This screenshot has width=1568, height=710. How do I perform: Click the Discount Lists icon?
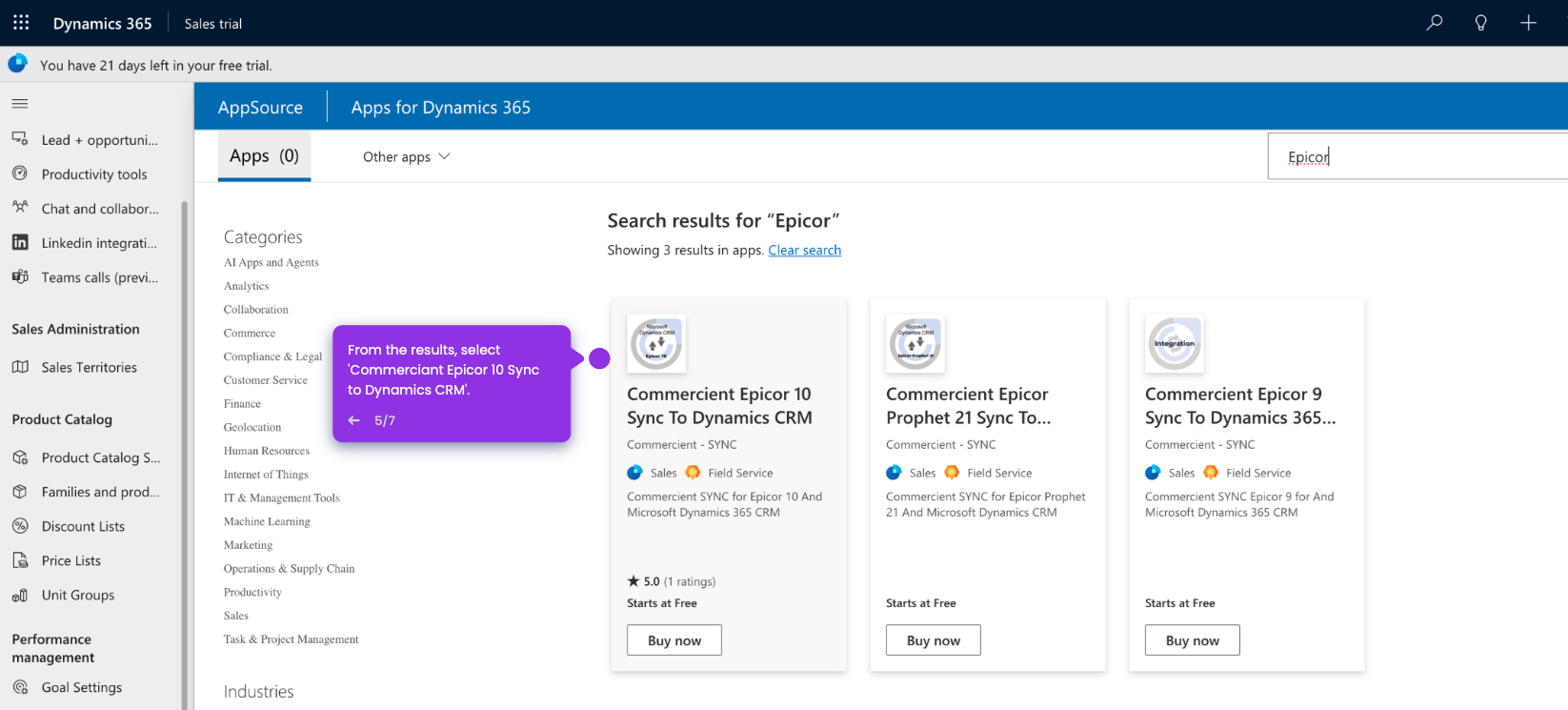[20, 526]
